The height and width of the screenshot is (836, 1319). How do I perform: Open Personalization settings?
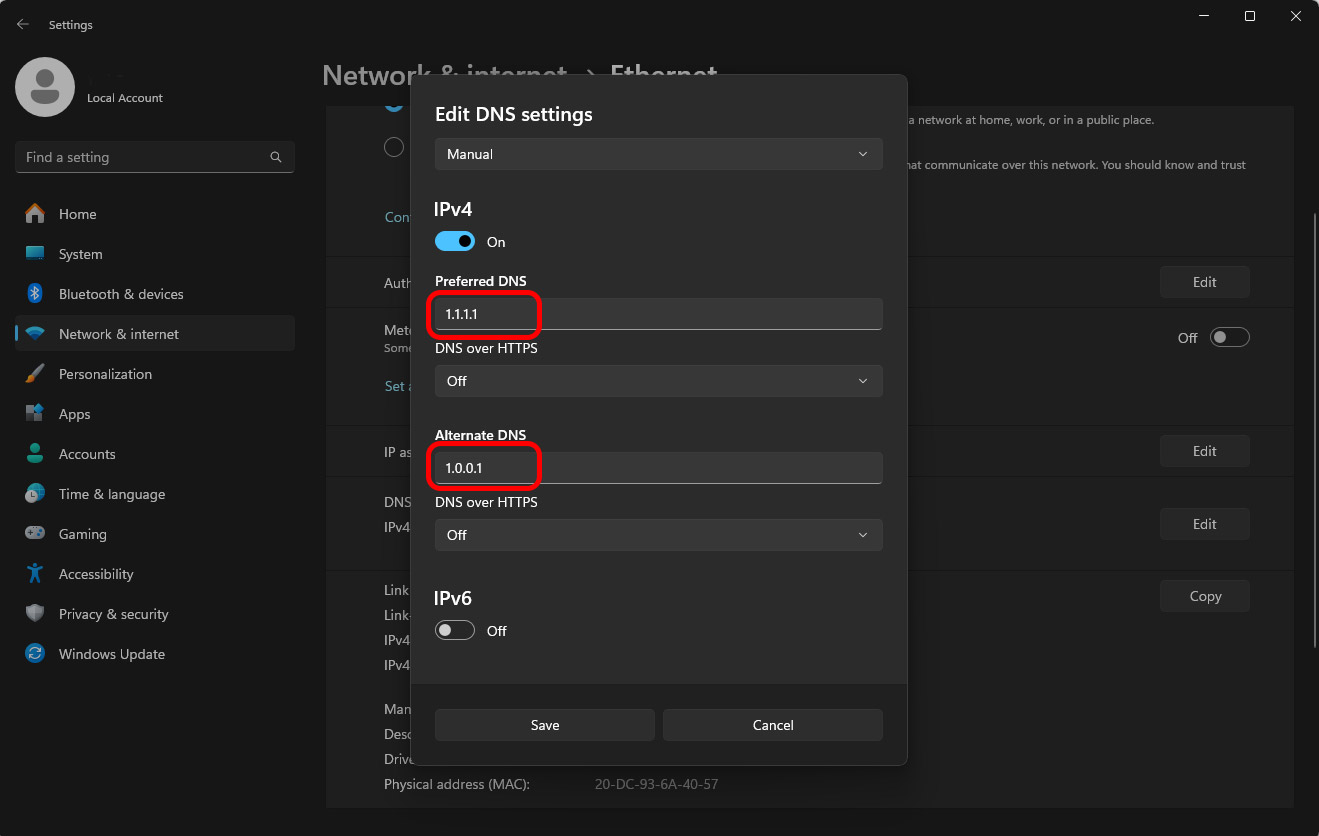point(155,374)
